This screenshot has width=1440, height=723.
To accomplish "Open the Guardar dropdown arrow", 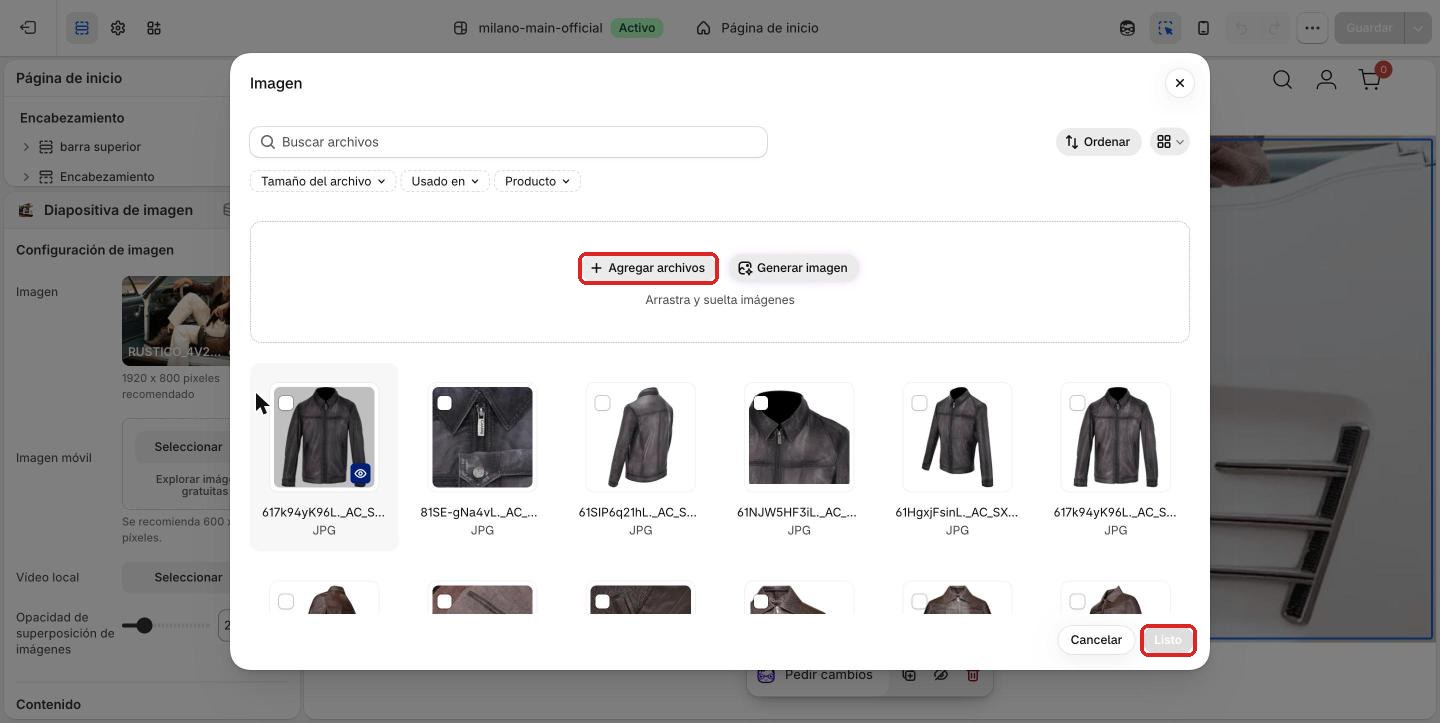I will [1418, 28].
